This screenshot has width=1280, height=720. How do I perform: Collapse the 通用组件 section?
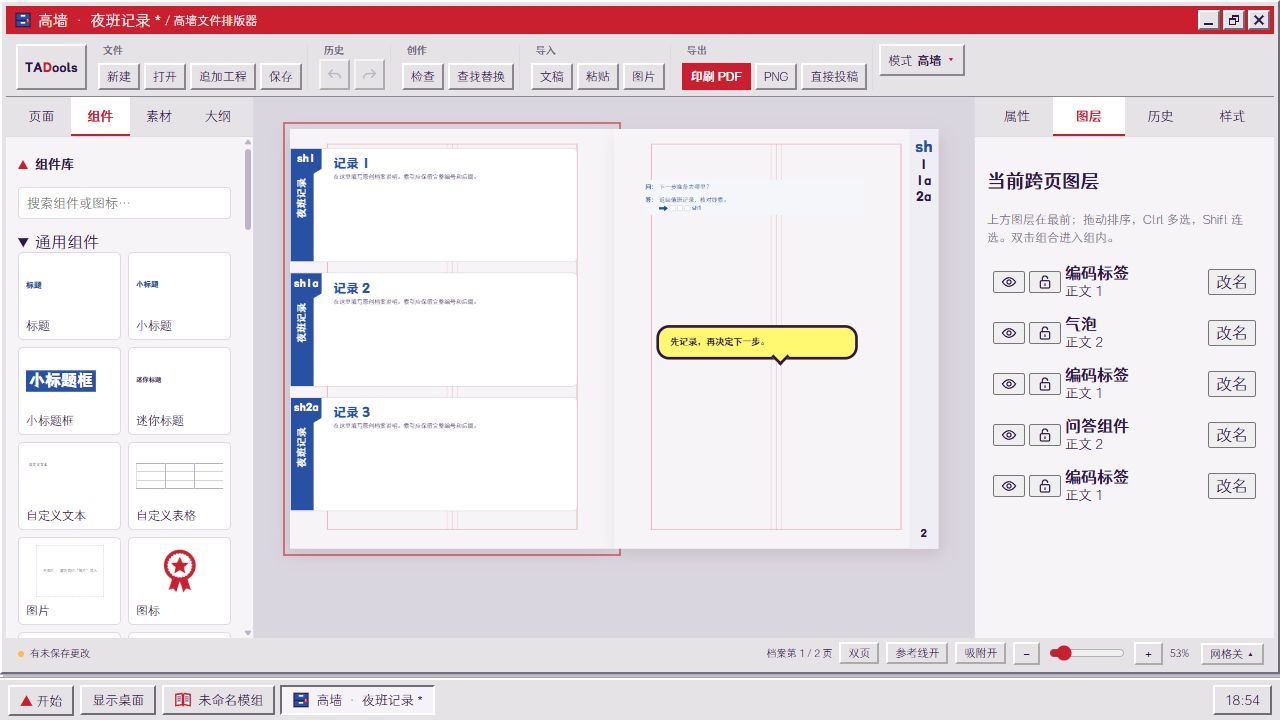pos(58,242)
